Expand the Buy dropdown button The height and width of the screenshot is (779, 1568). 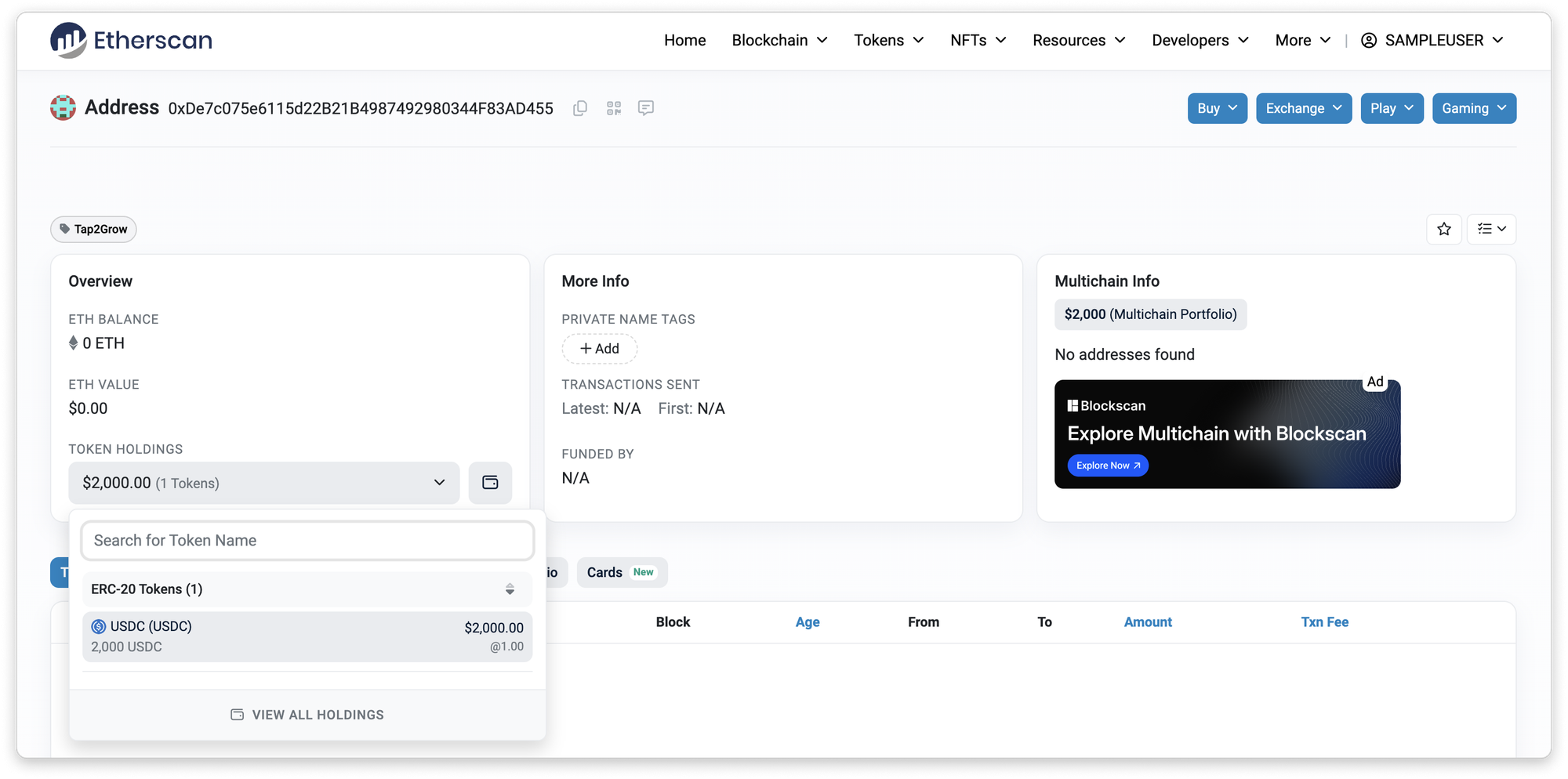[x=1217, y=108]
